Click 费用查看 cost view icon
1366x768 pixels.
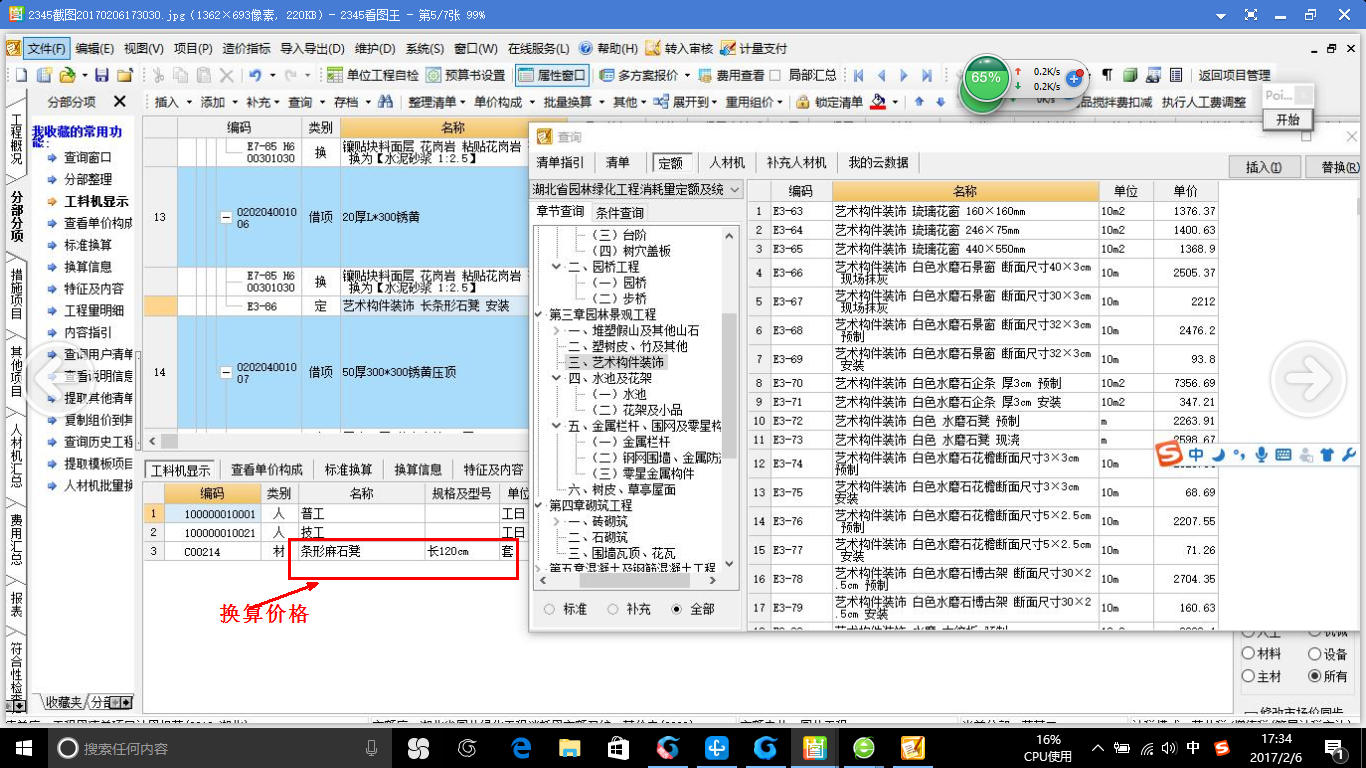click(x=732, y=75)
